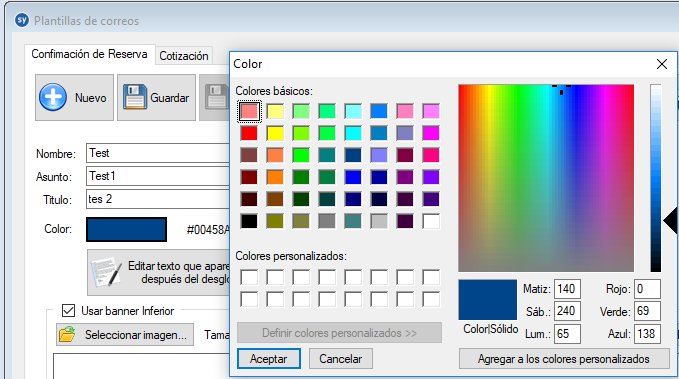Select the orange swatch in fourth row
The image size is (679, 379).
[275, 177]
